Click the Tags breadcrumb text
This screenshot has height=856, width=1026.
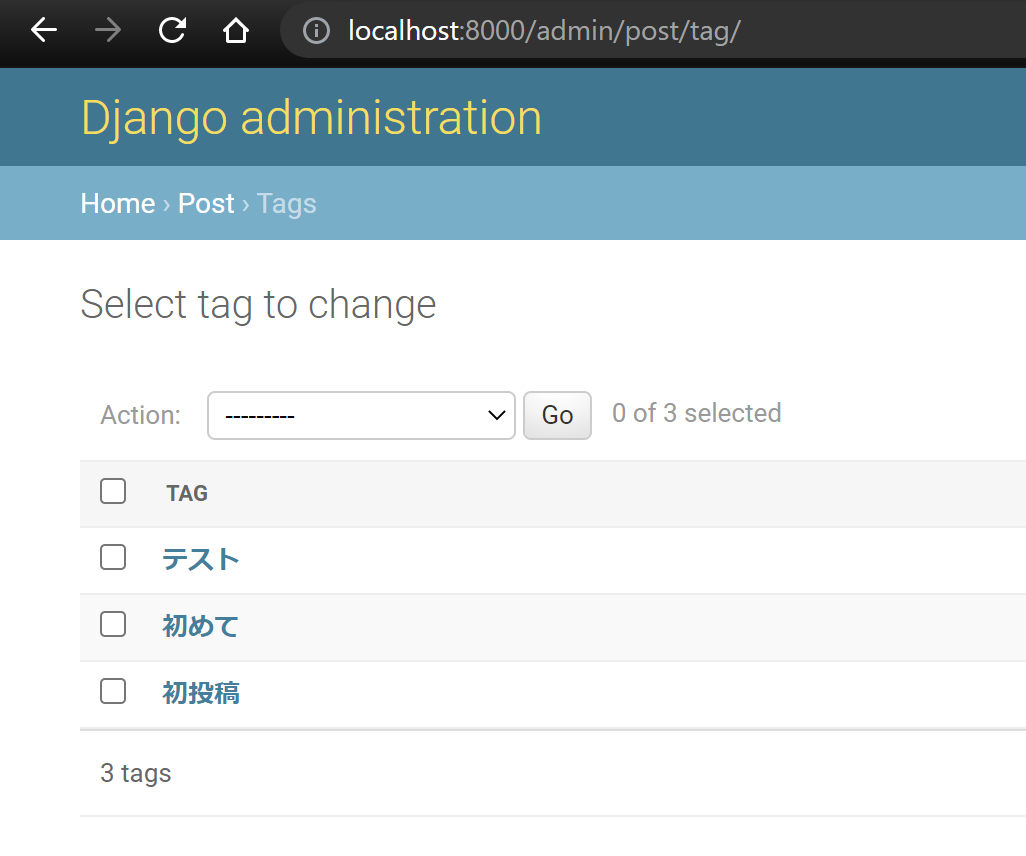tap(286, 204)
